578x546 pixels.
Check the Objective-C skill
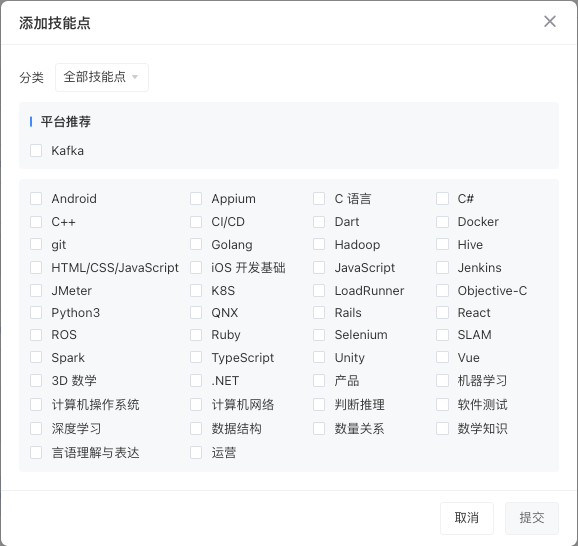coord(442,291)
